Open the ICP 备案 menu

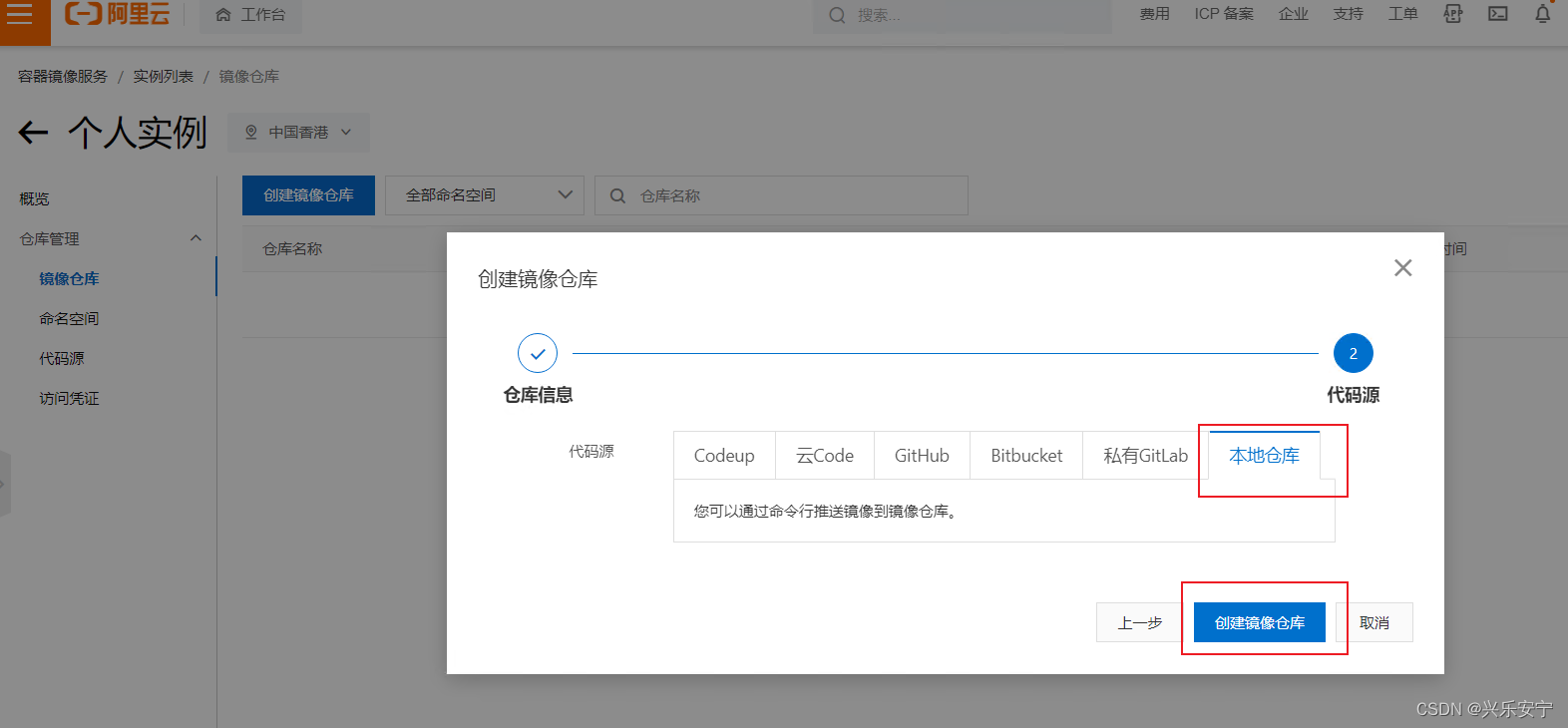point(1224,14)
